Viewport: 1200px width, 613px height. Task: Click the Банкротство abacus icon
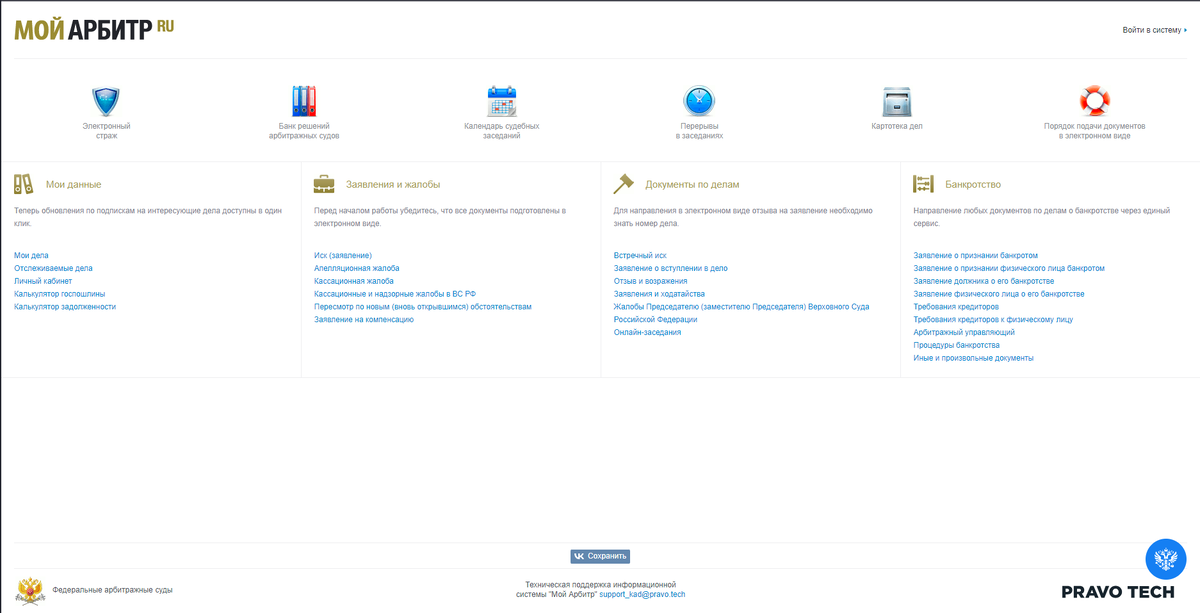[x=924, y=184]
